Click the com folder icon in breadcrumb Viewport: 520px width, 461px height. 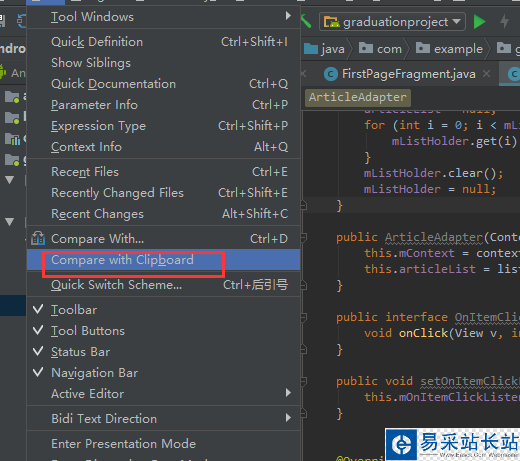coord(366,48)
